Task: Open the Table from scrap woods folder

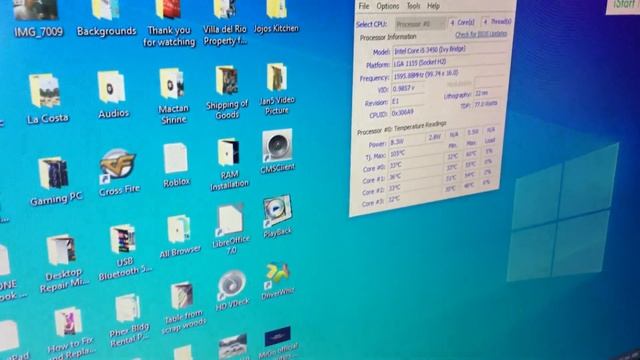Action: 183,309
